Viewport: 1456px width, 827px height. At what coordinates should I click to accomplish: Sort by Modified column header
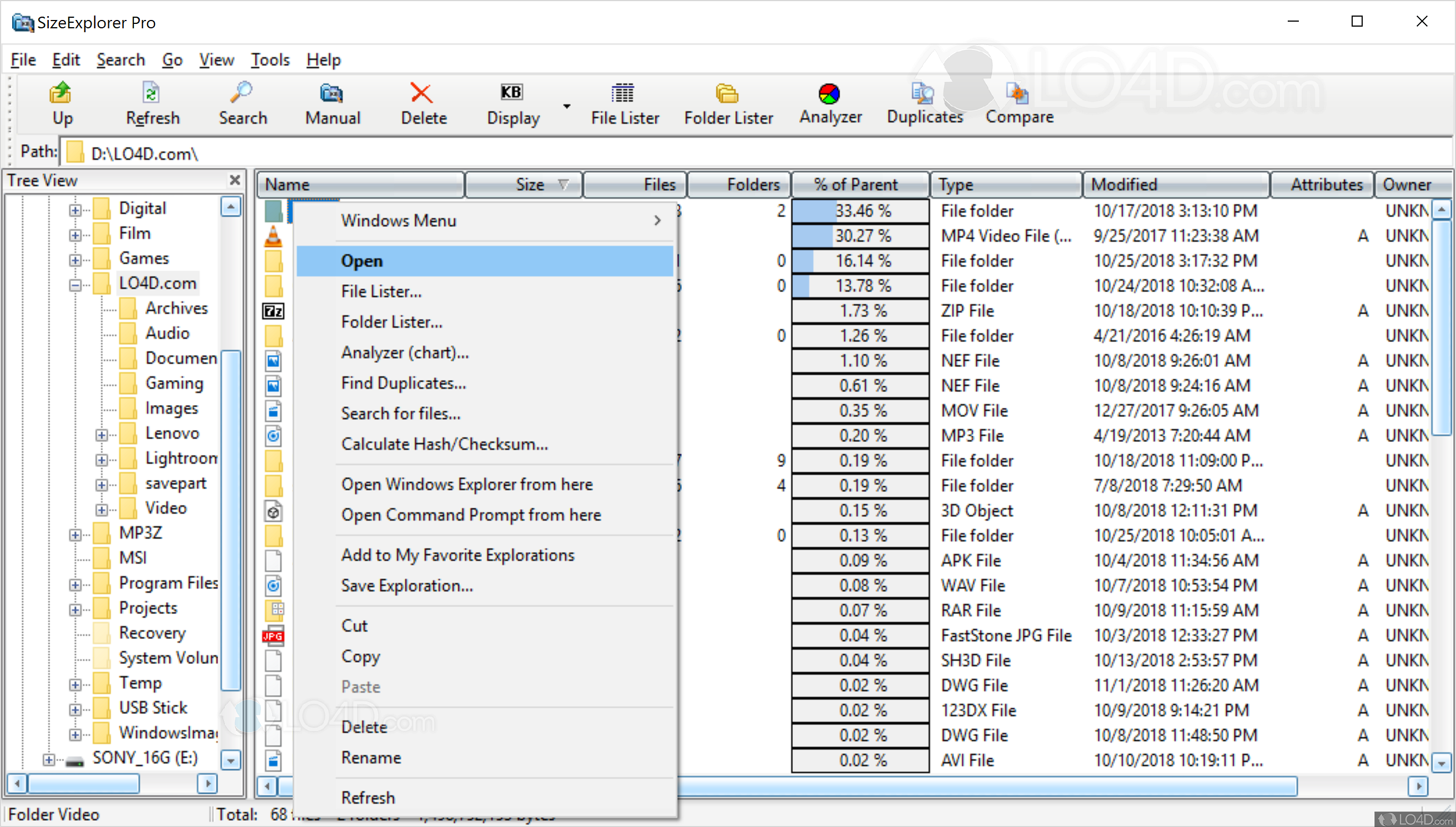[1176, 185]
